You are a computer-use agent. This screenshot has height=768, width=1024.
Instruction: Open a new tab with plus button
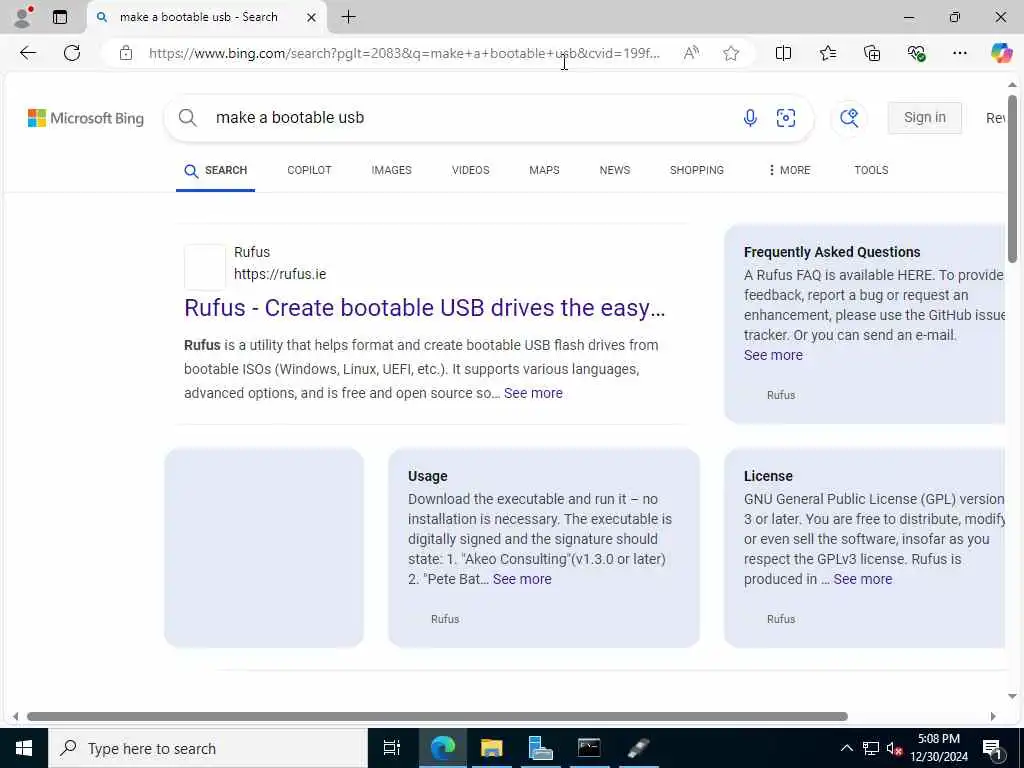coord(349,17)
